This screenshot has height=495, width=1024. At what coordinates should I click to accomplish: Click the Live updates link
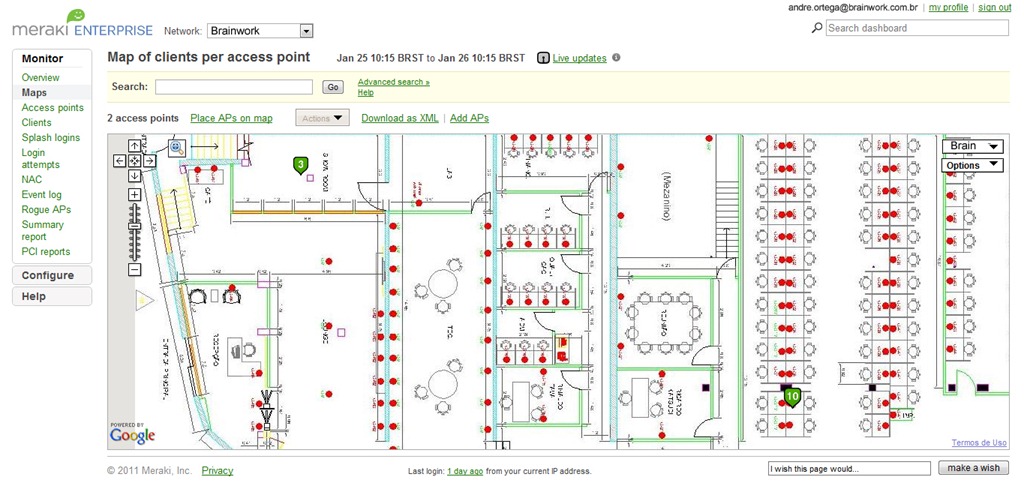coord(579,58)
